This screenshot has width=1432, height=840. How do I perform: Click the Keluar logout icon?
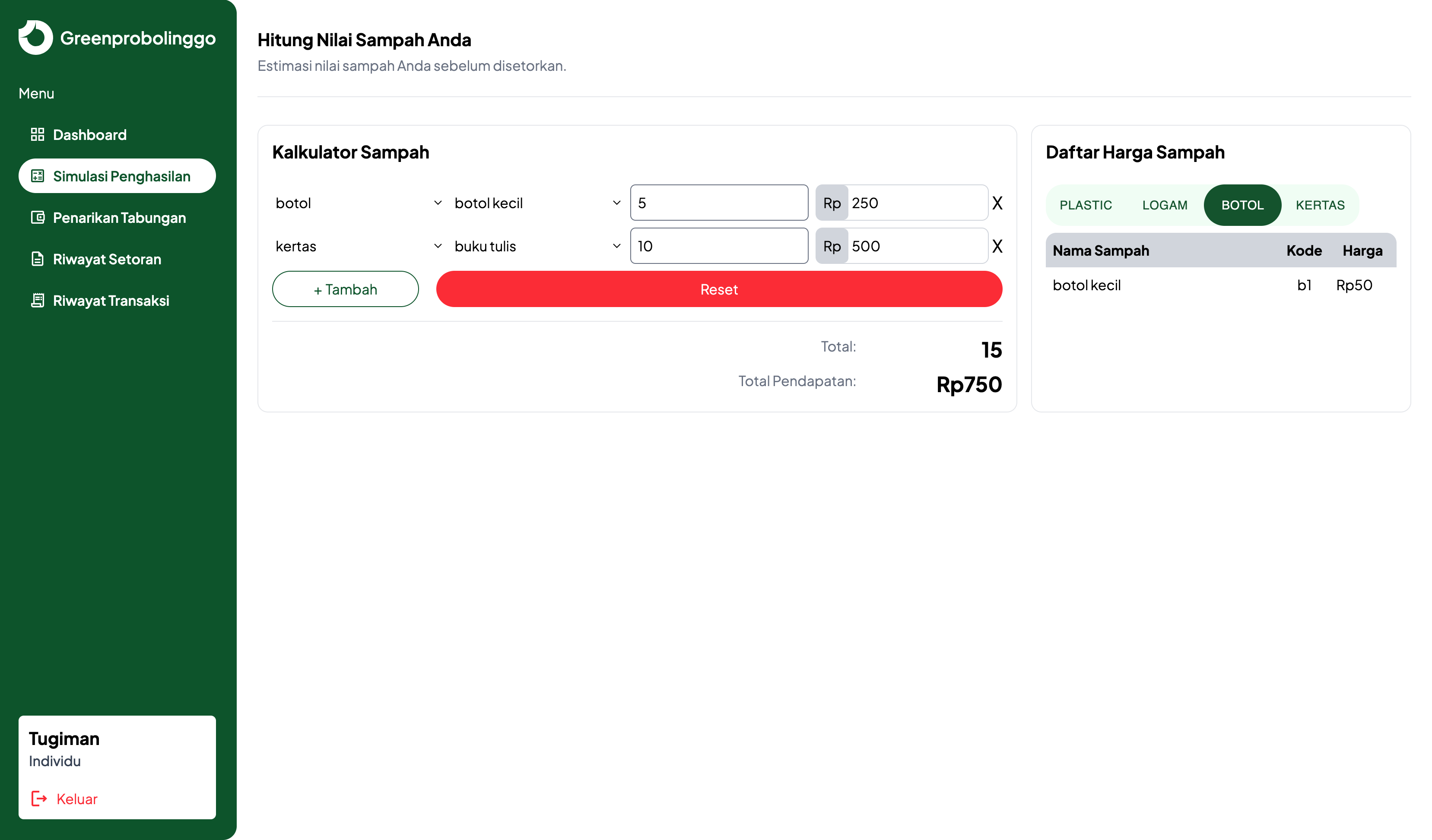(38, 799)
